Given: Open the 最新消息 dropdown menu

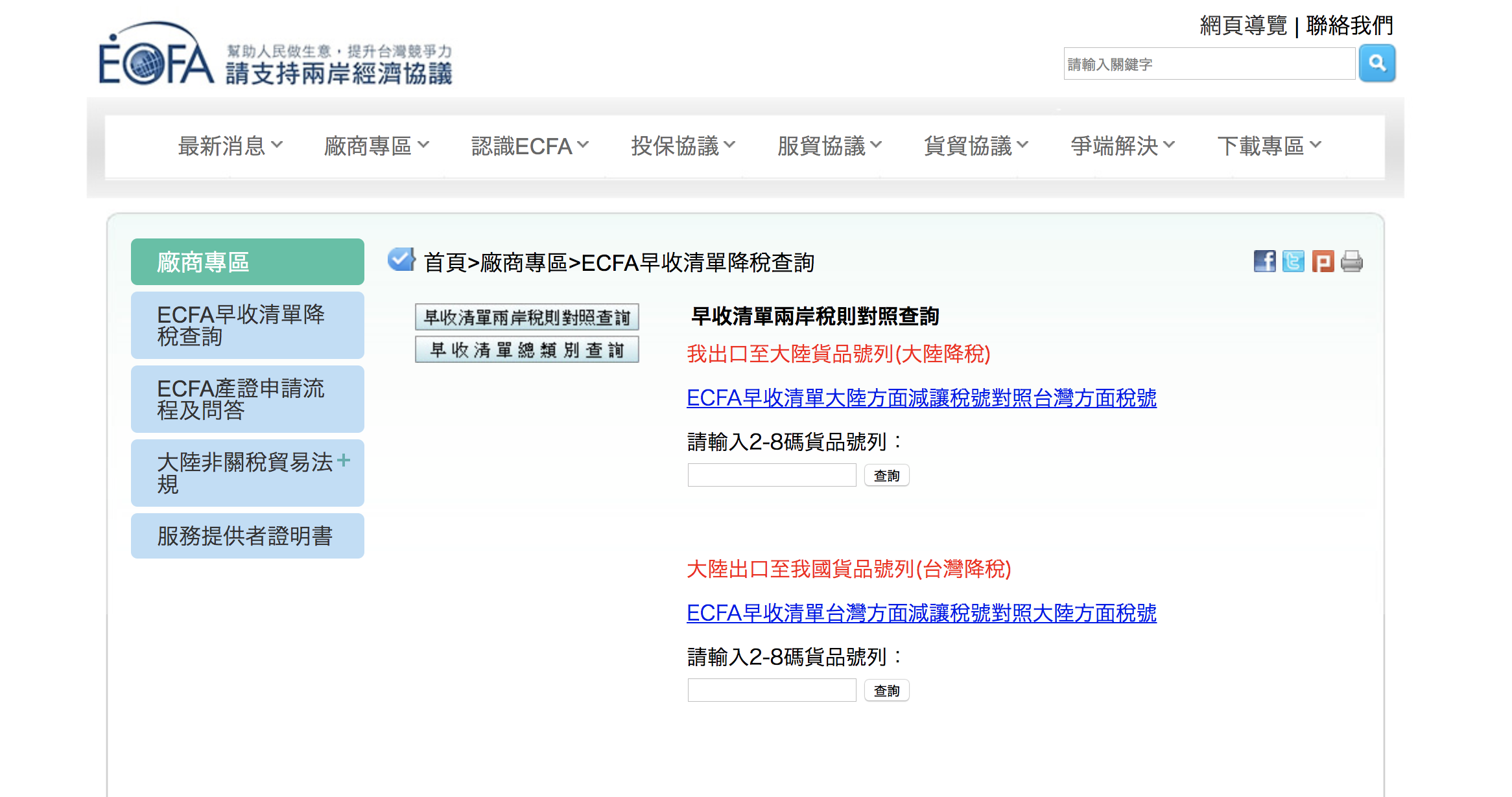Looking at the screenshot, I should point(230,146).
